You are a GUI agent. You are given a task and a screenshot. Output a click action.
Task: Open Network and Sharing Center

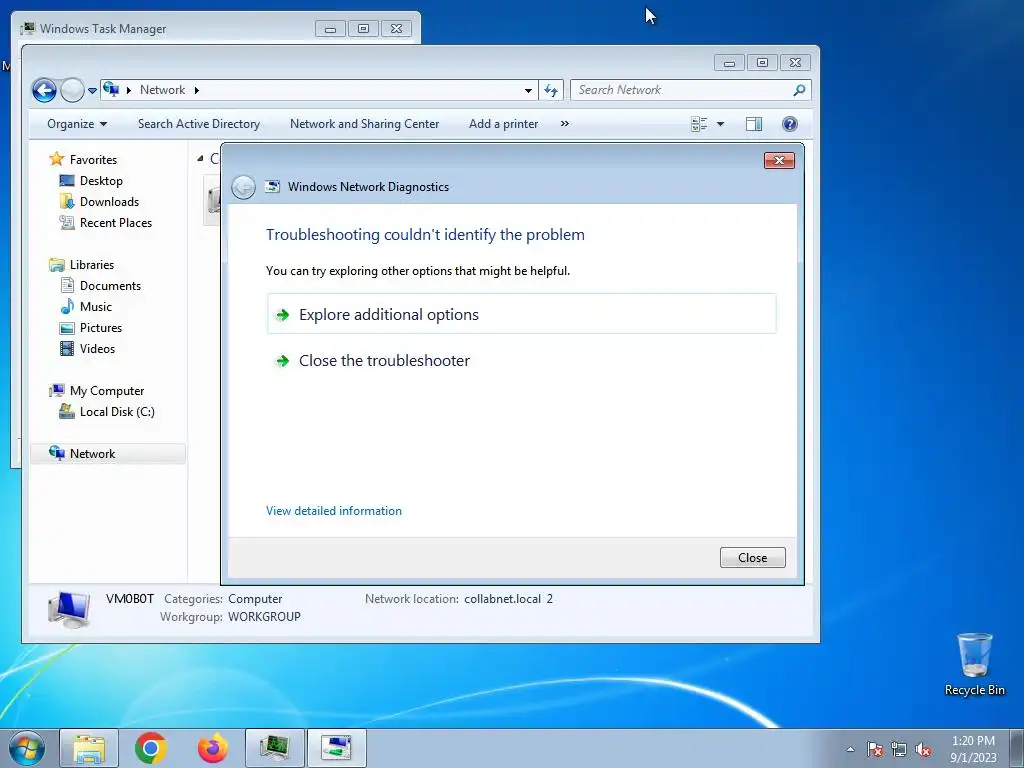coord(364,124)
